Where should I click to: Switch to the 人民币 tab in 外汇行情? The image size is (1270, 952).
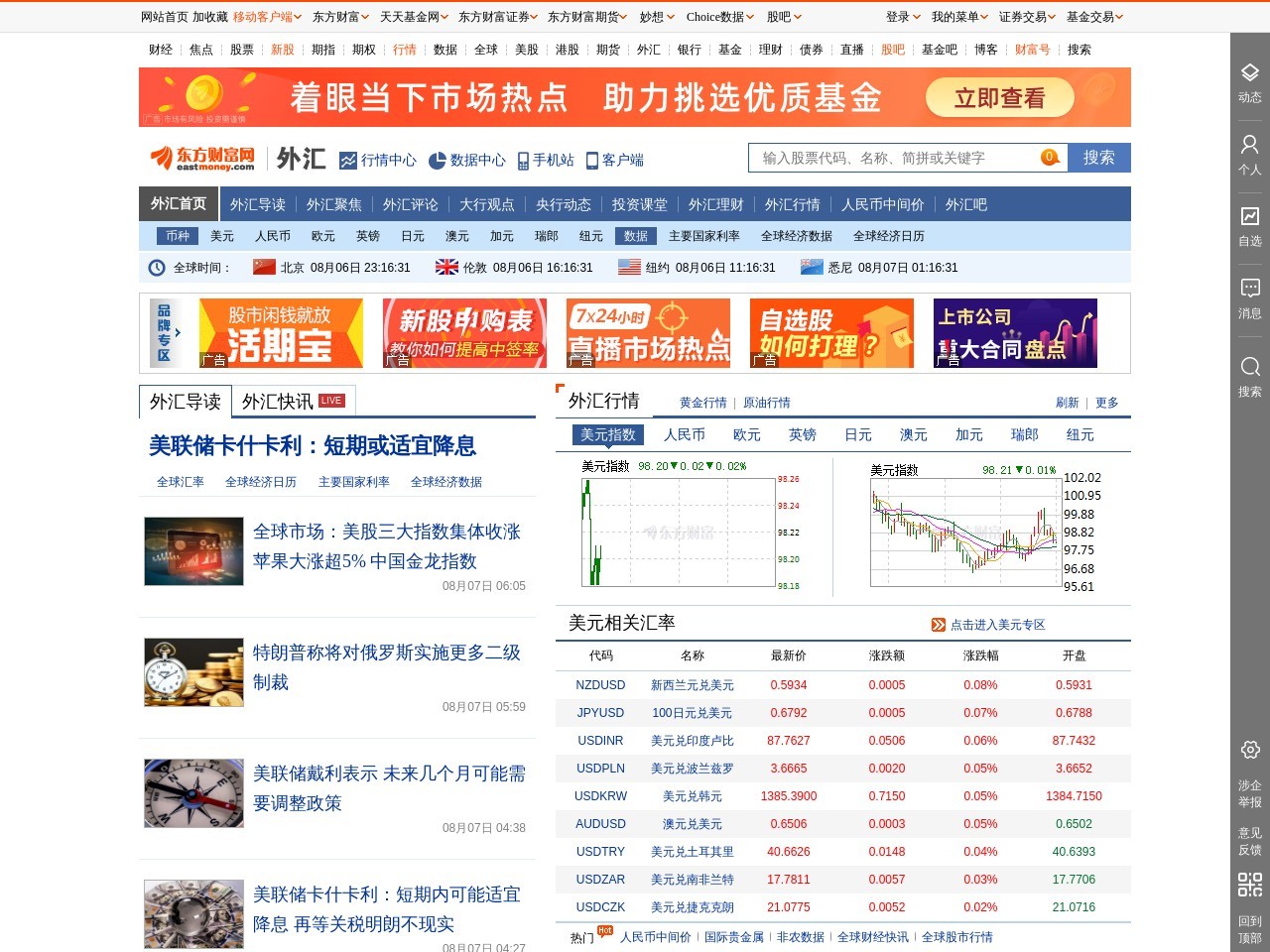tap(685, 434)
